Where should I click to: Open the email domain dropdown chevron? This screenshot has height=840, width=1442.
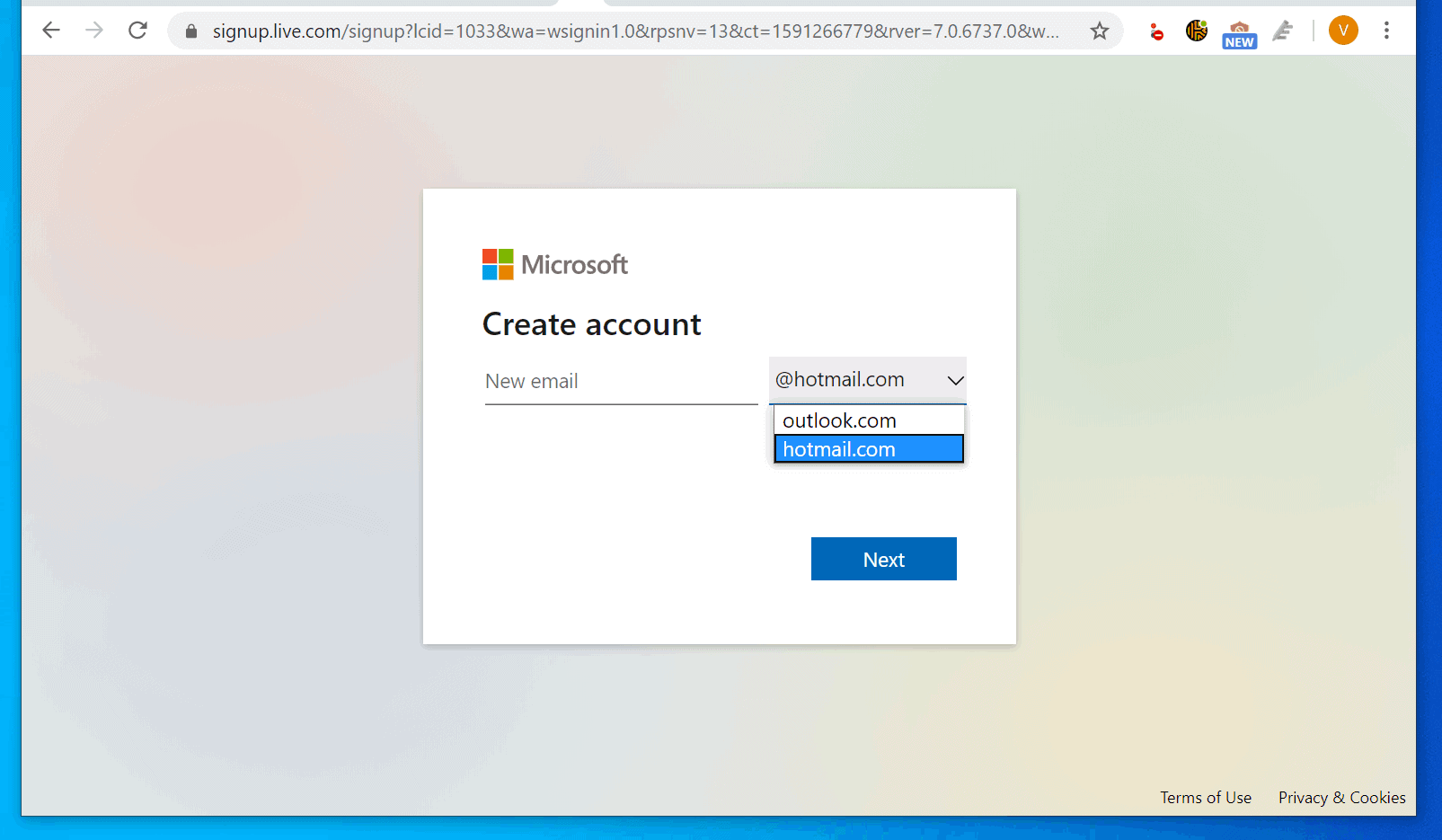[954, 379]
